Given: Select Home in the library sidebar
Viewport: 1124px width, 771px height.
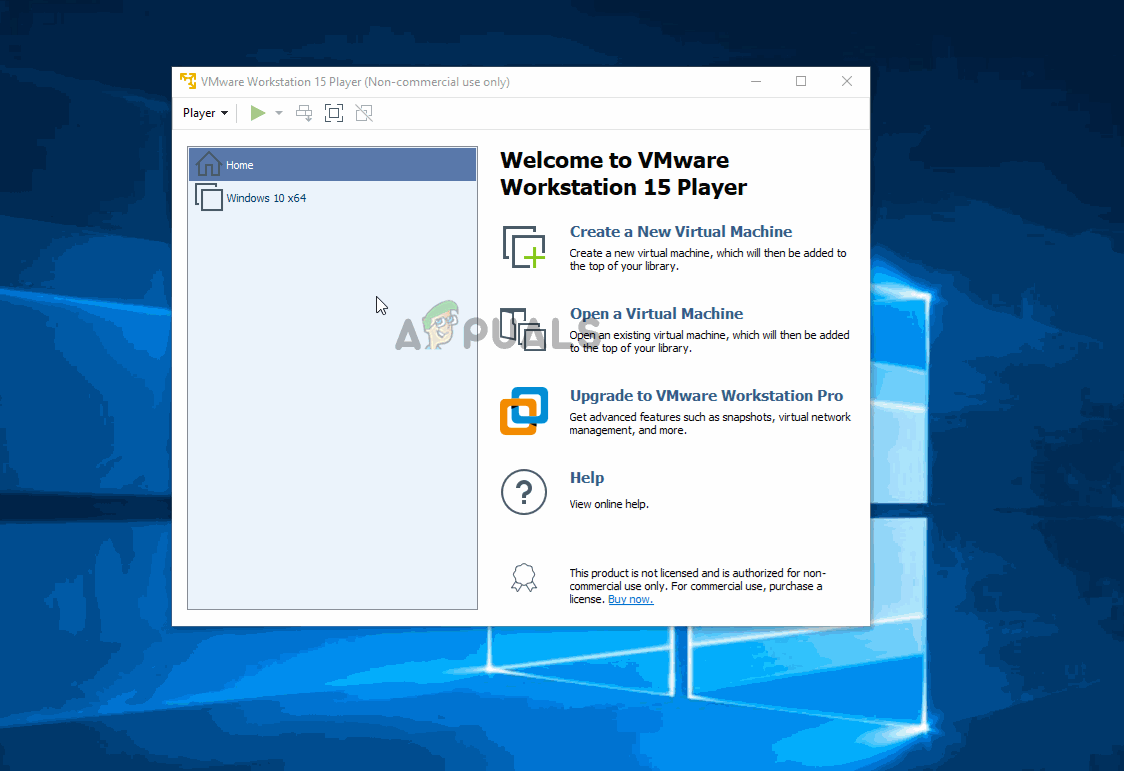Looking at the screenshot, I should (240, 164).
